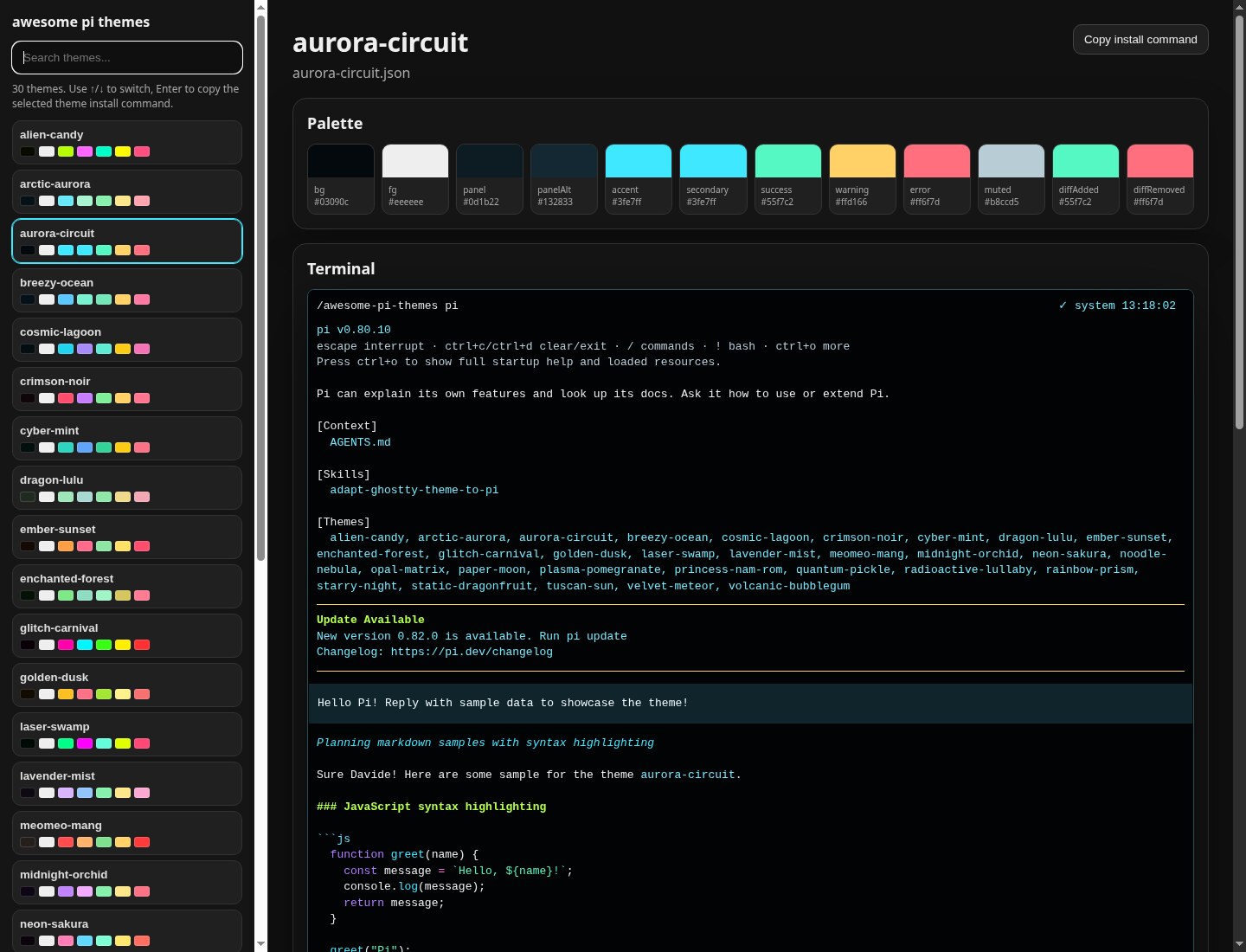Select the meomeo-mang theme

pyautogui.click(x=127, y=833)
